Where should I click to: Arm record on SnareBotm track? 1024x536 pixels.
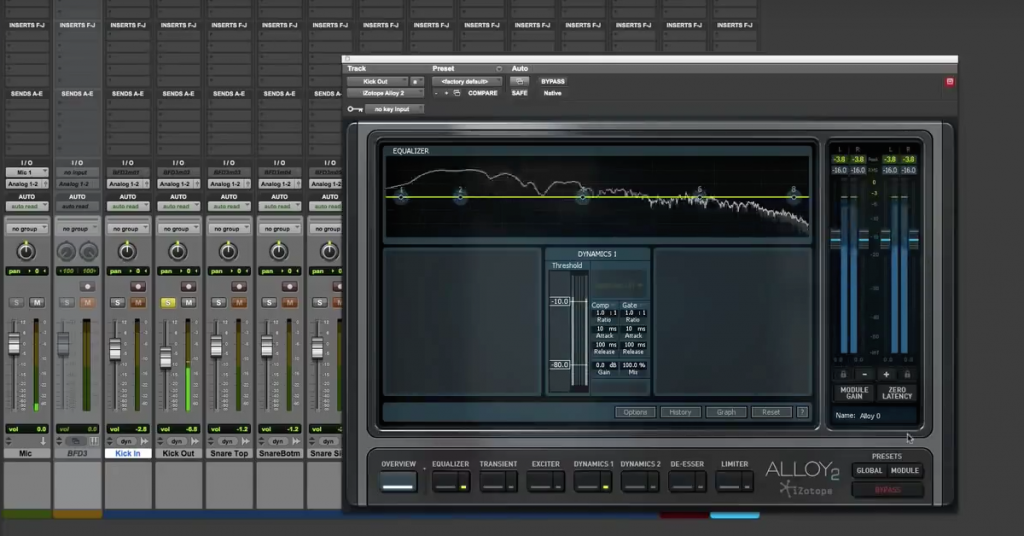point(289,287)
